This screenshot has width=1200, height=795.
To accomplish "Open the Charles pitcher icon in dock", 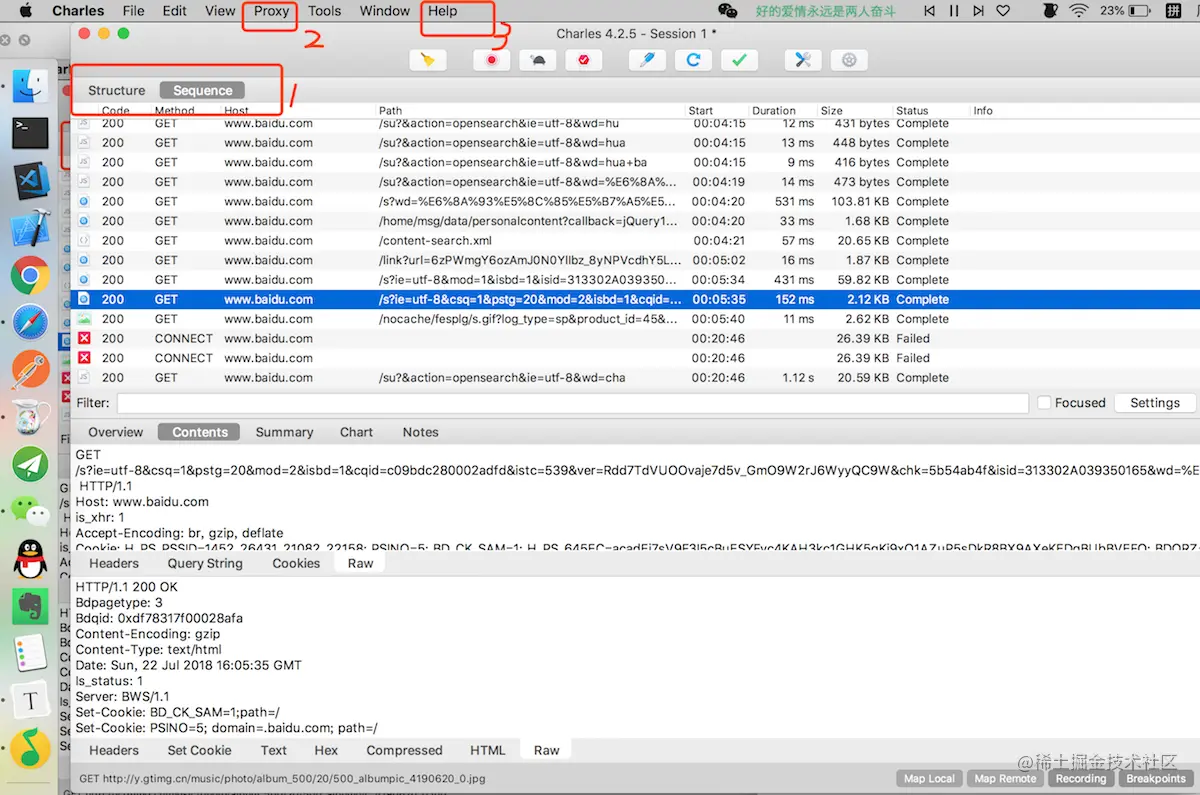I will [x=31, y=417].
